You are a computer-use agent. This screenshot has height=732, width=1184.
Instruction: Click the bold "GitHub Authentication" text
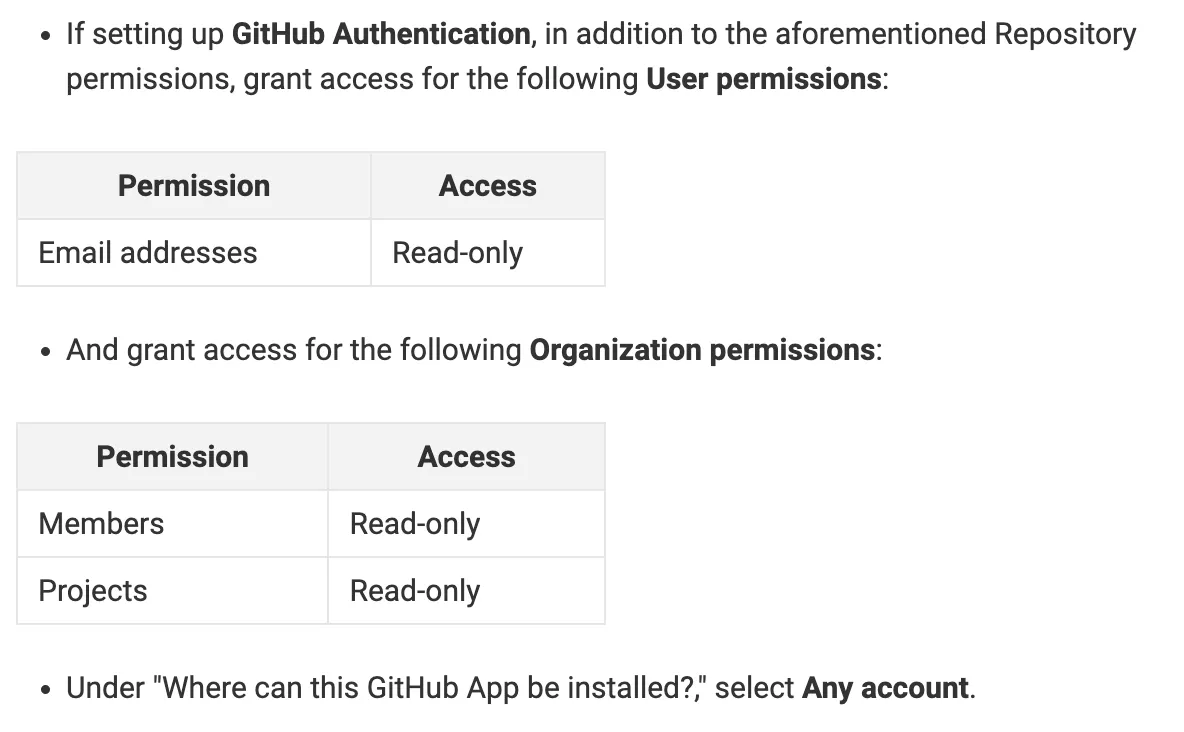tap(381, 34)
